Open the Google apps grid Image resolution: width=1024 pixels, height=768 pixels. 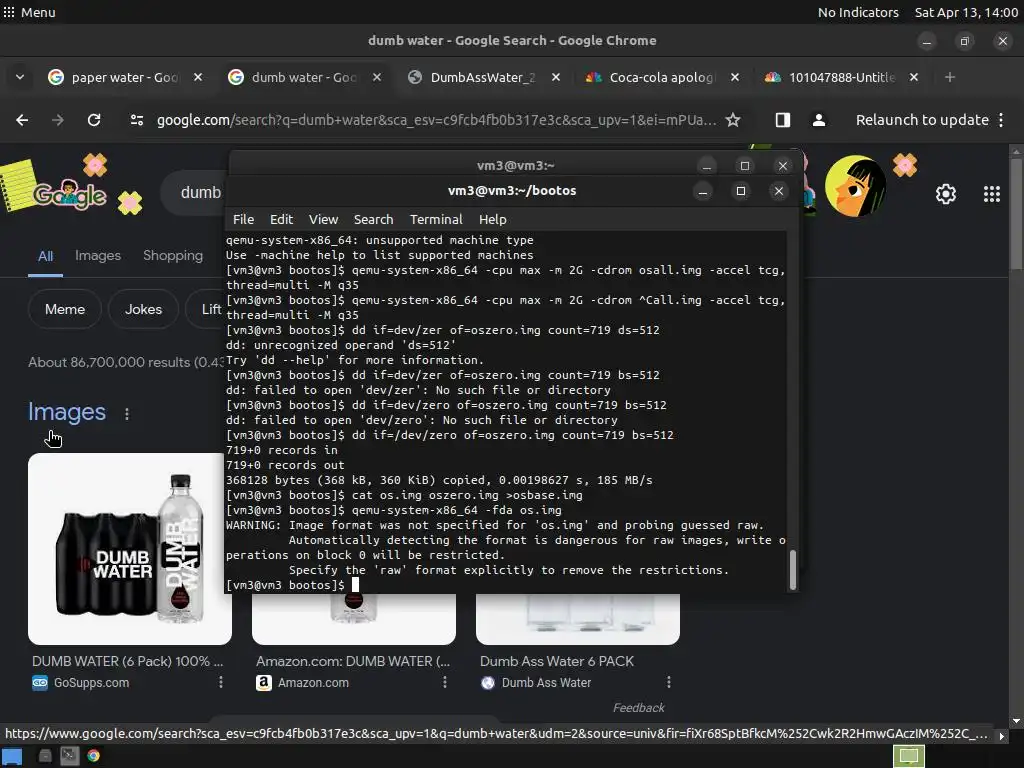[991, 194]
